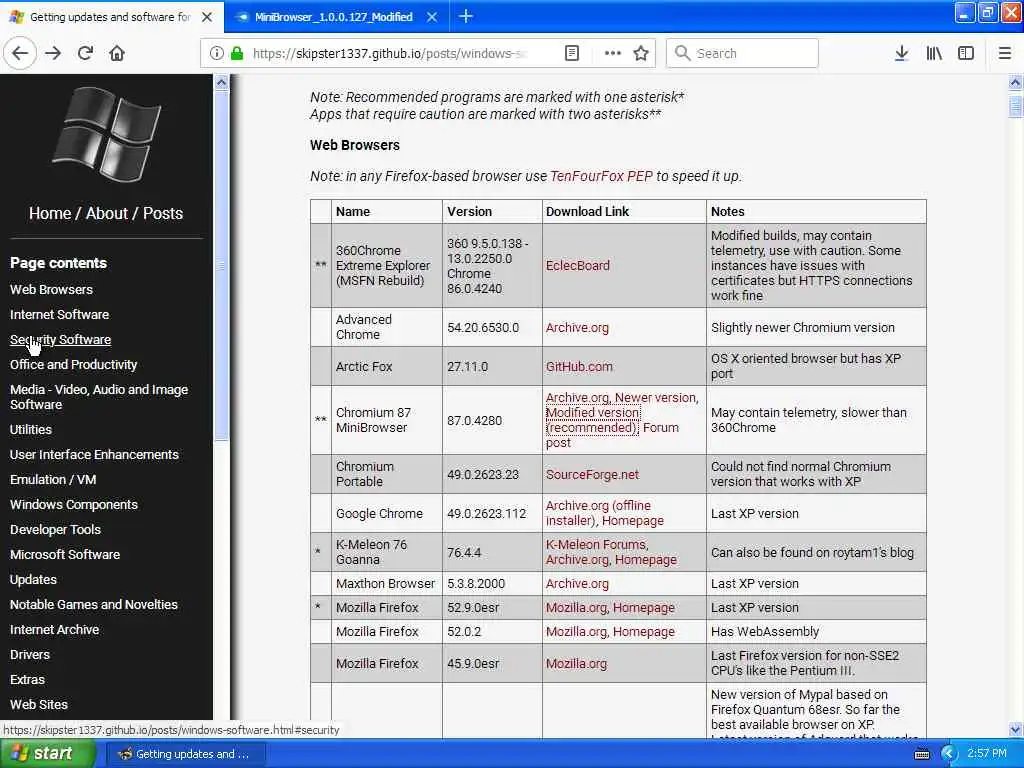1024x768 pixels.
Task: Reload the current page
Action: pyautogui.click(x=85, y=53)
